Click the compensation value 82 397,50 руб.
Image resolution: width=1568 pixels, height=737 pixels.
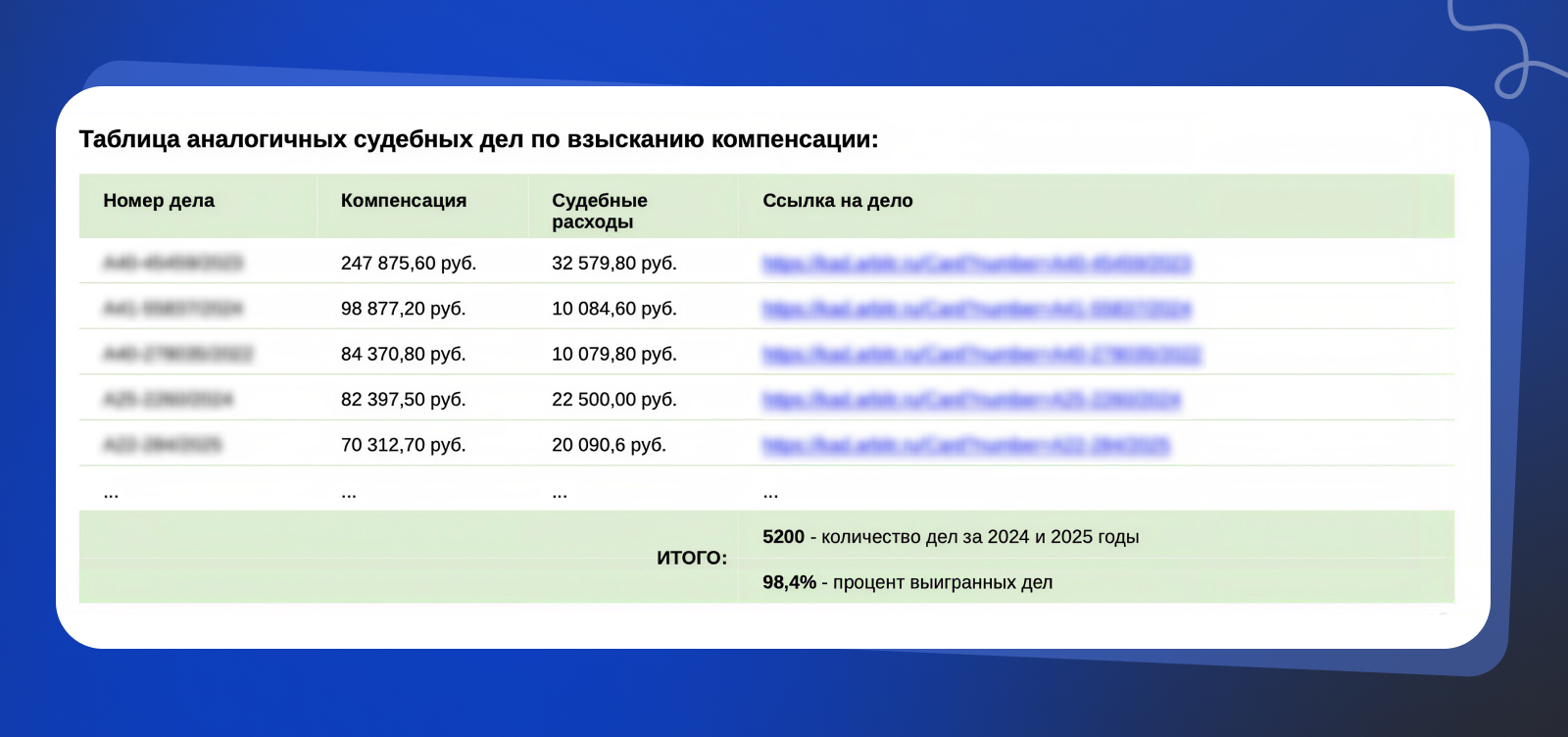pyautogui.click(x=404, y=400)
